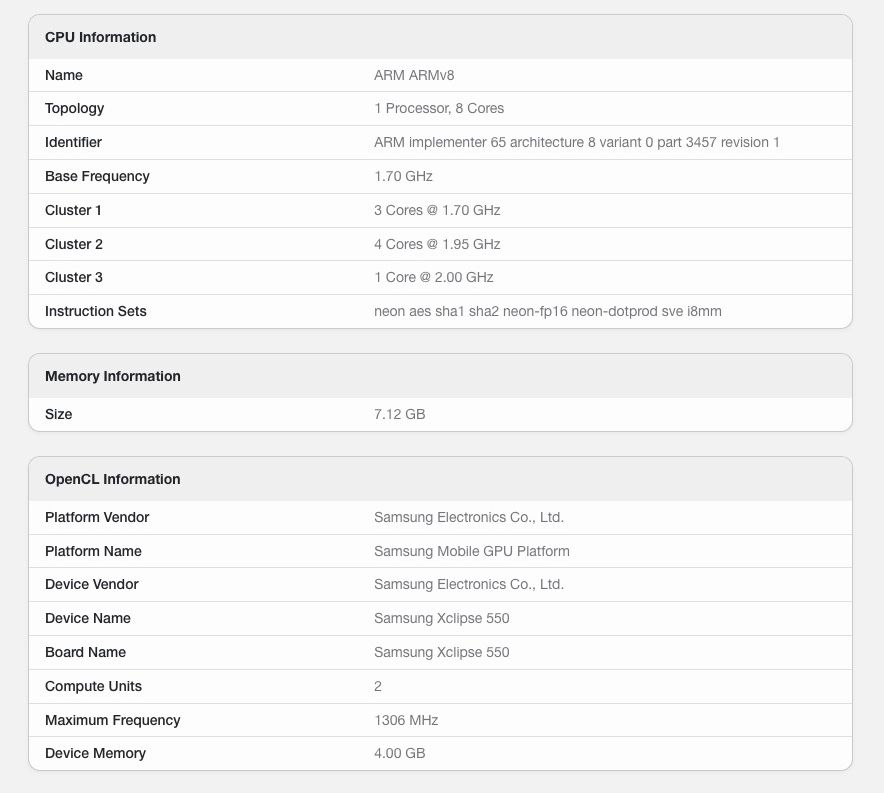The image size is (884, 793).
Task: Click the Device Memory label
Action: click(x=95, y=754)
